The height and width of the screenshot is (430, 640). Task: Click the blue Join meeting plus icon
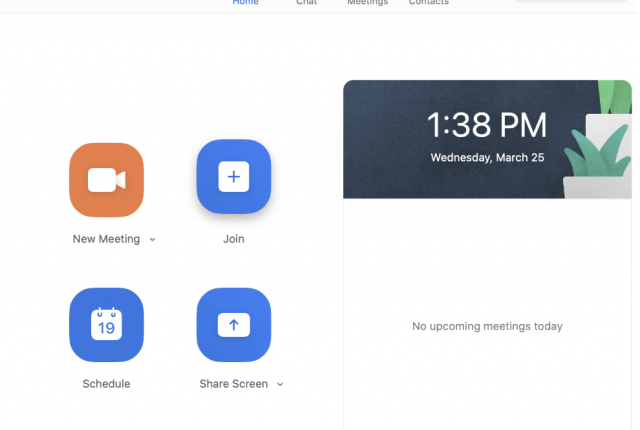234,177
